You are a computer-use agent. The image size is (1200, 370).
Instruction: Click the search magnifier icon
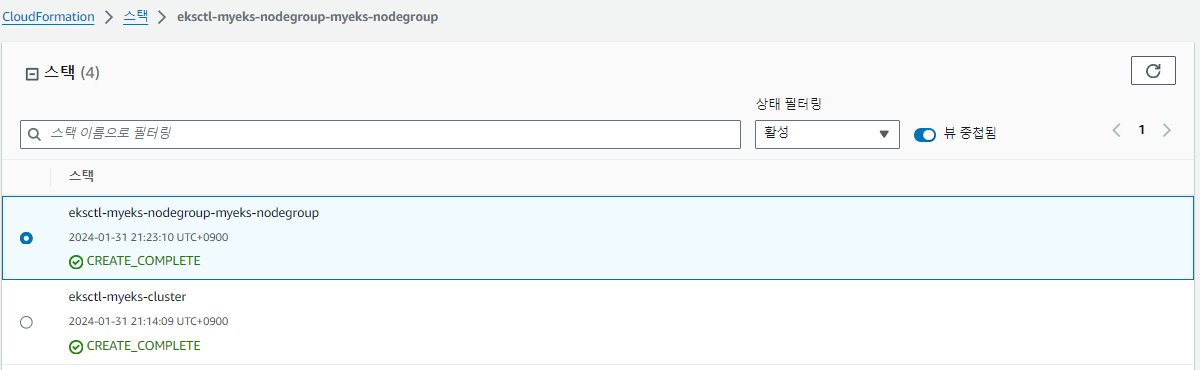pyautogui.click(x=35, y=133)
